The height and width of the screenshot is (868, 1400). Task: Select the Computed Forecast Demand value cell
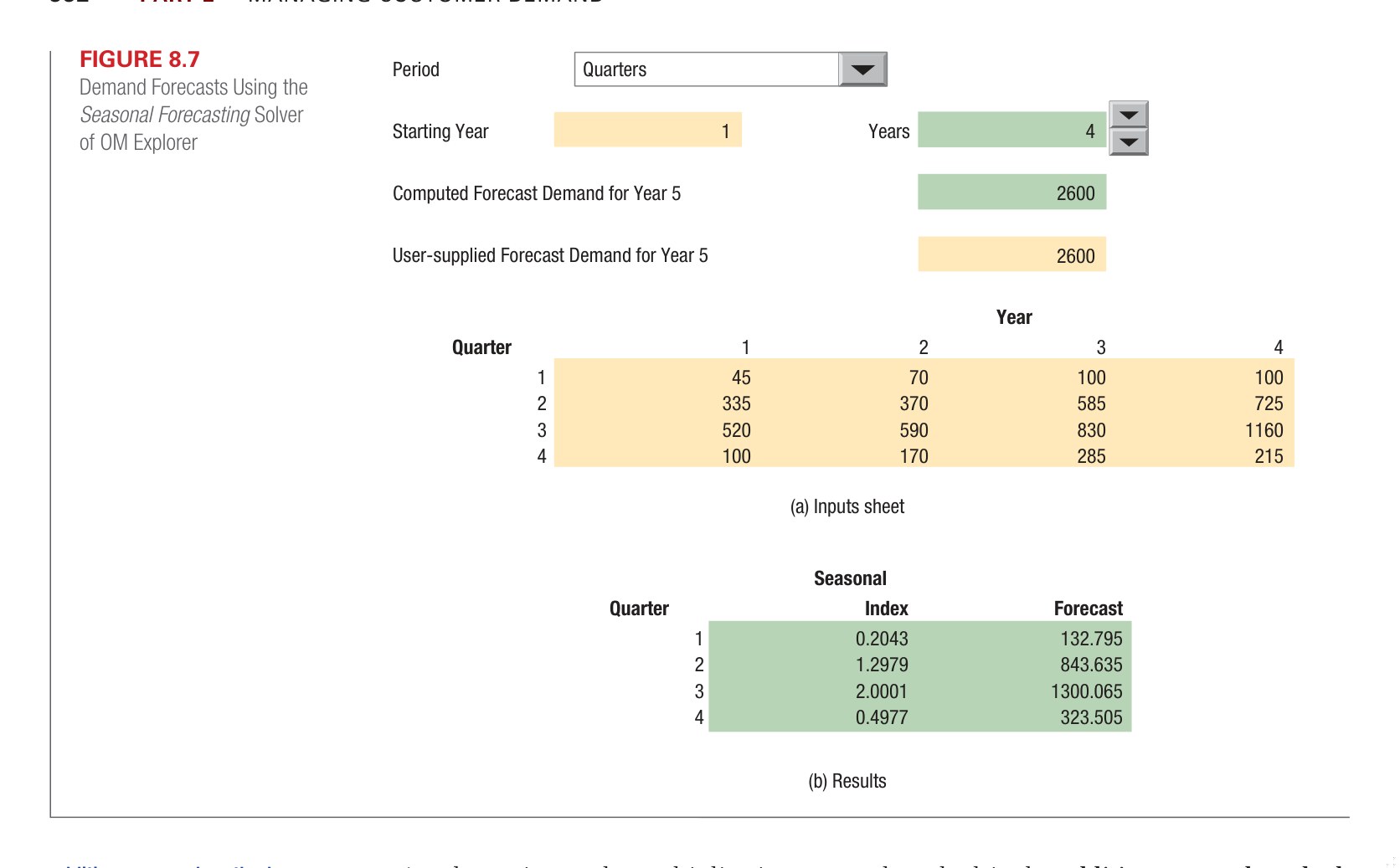(1011, 193)
